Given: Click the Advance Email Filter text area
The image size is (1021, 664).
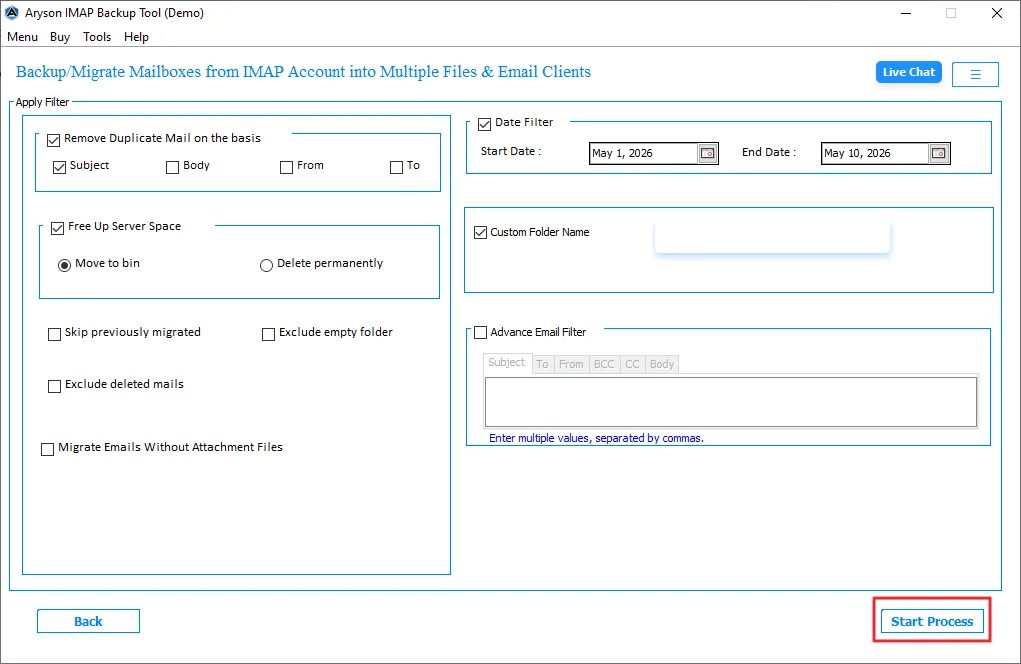Looking at the screenshot, I should pyautogui.click(x=731, y=402).
